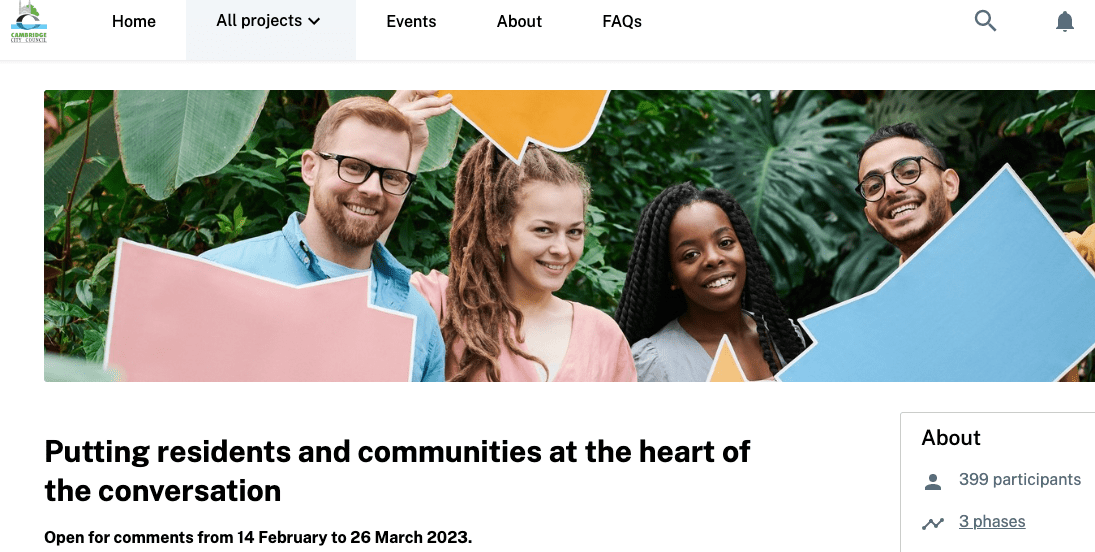
Task: Click the phases timeline icon
Action: coord(933,523)
